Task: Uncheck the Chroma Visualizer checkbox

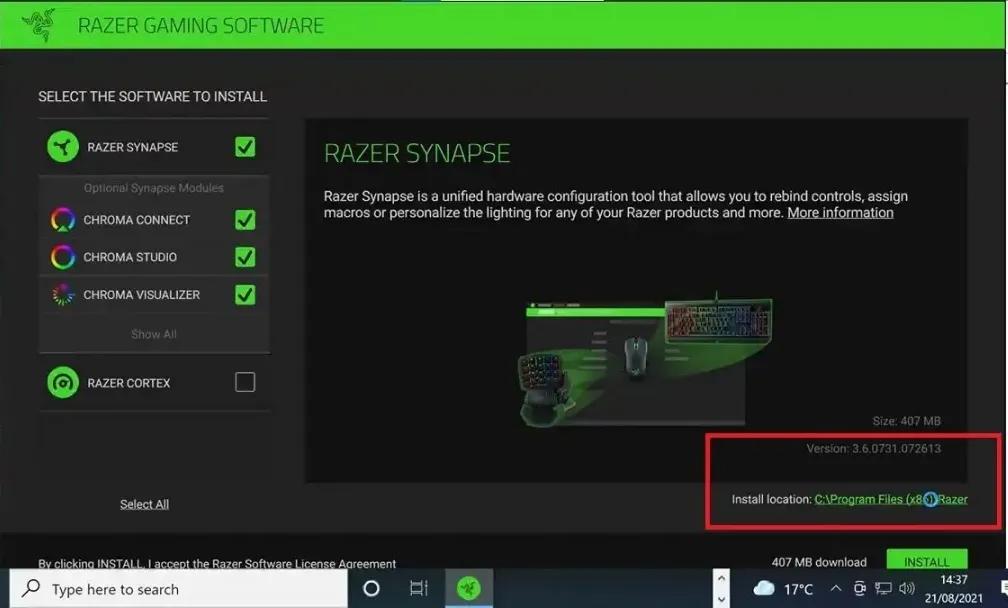Action: click(245, 294)
